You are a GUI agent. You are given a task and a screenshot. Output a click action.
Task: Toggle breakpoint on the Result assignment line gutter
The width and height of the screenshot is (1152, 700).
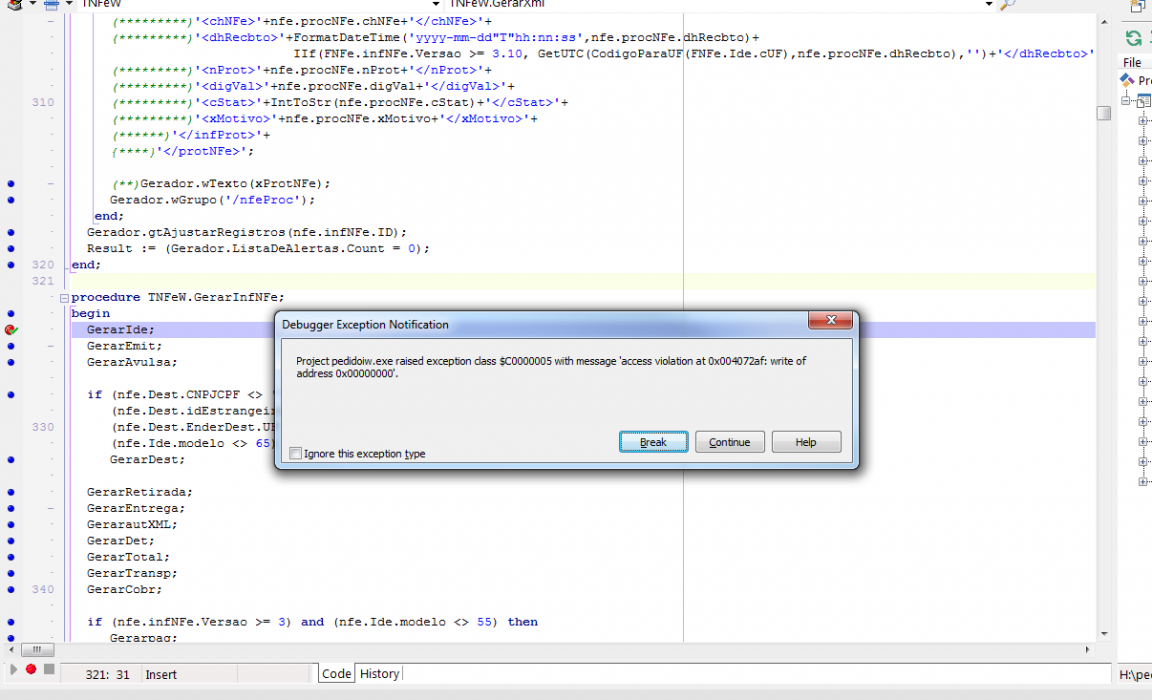pyautogui.click(x=11, y=248)
